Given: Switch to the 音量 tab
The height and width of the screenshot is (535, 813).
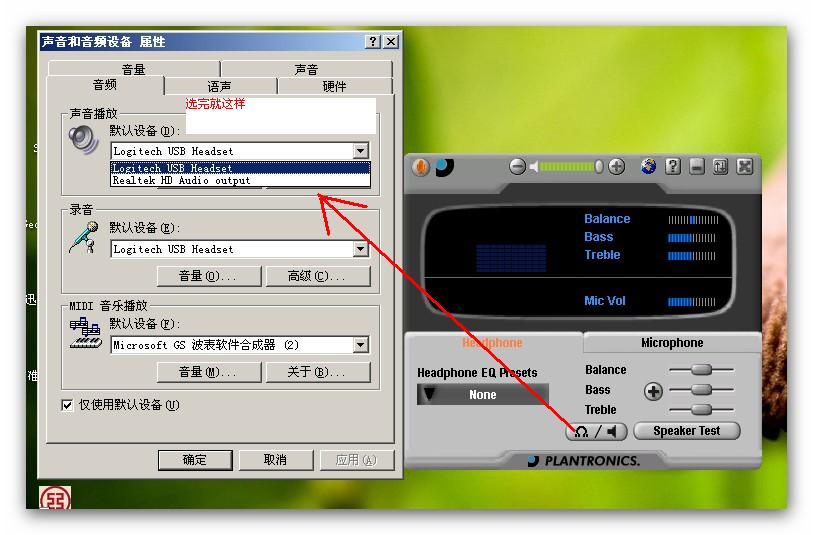Looking at the screenshot, I should [x=134, y=69].
